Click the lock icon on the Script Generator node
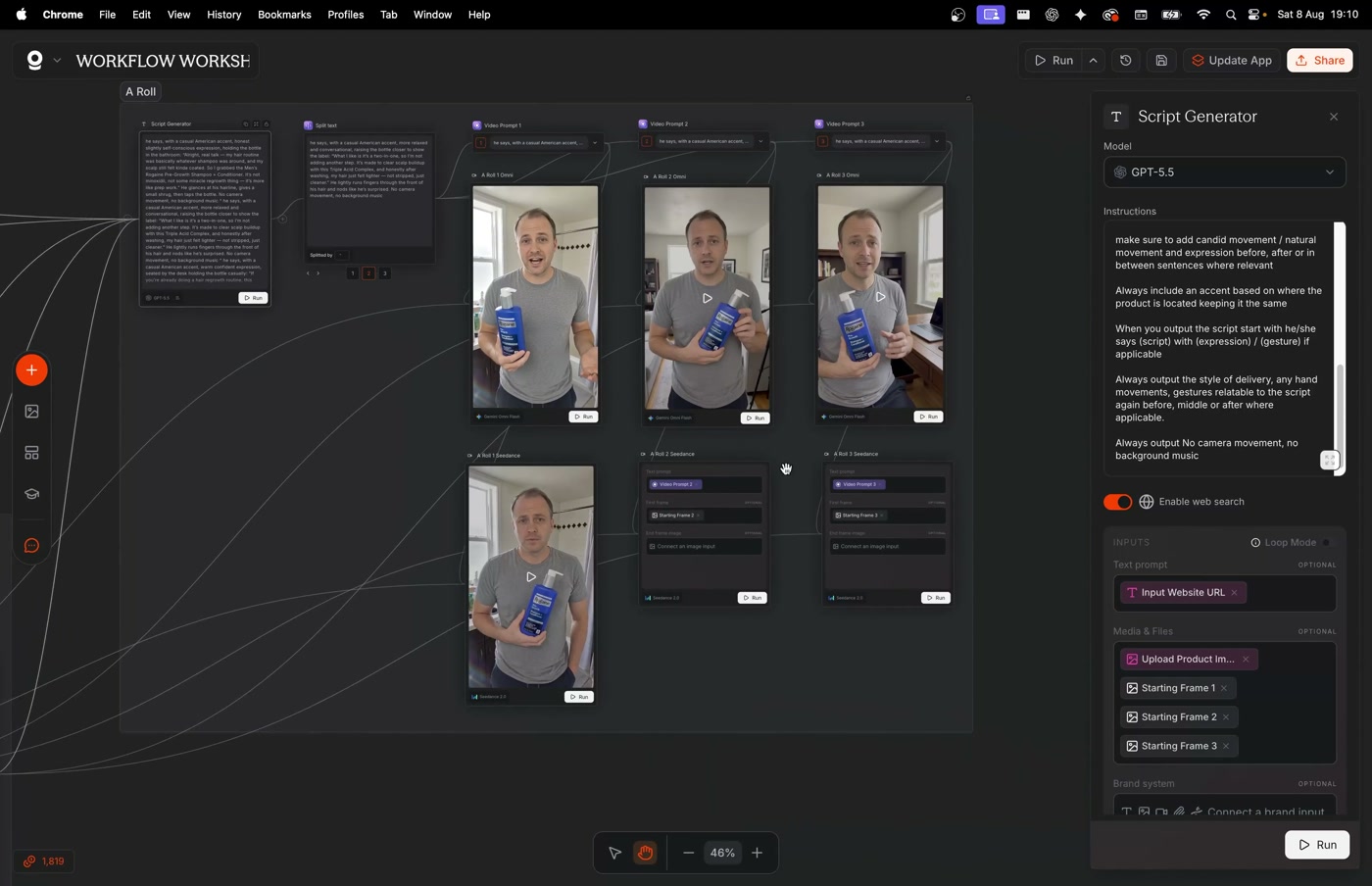This screenshot has height=886, width=1372. pyautogui.click(x=267, y=124)
